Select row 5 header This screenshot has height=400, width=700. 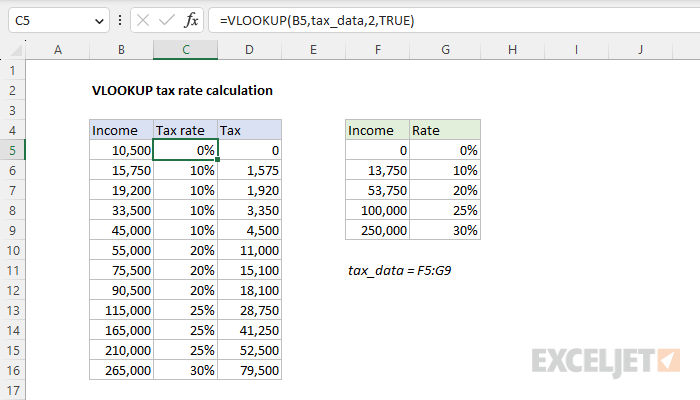pyautogui.click(x=12, y=150)
